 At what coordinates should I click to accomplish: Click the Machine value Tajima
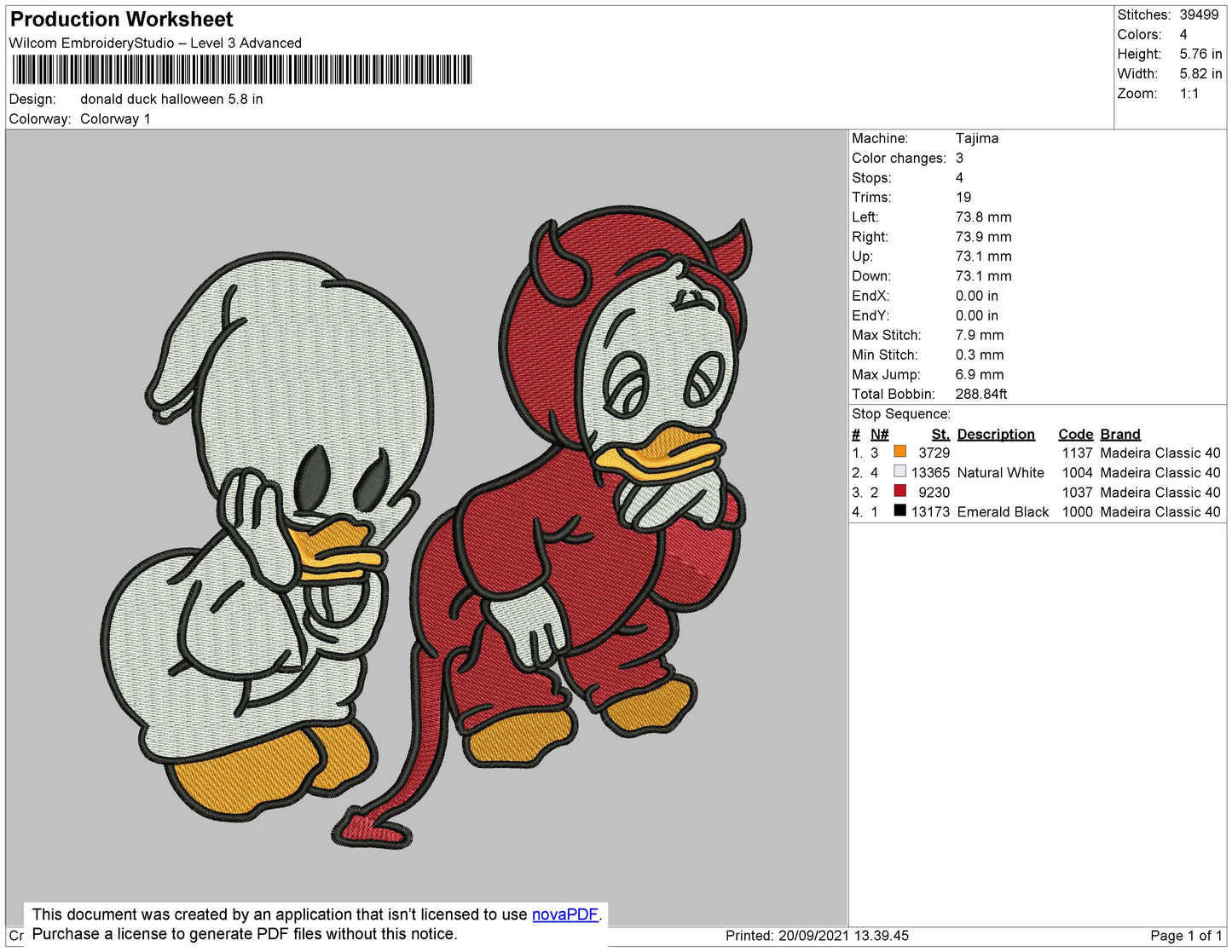pyautogui.click(x=977, y=139)
